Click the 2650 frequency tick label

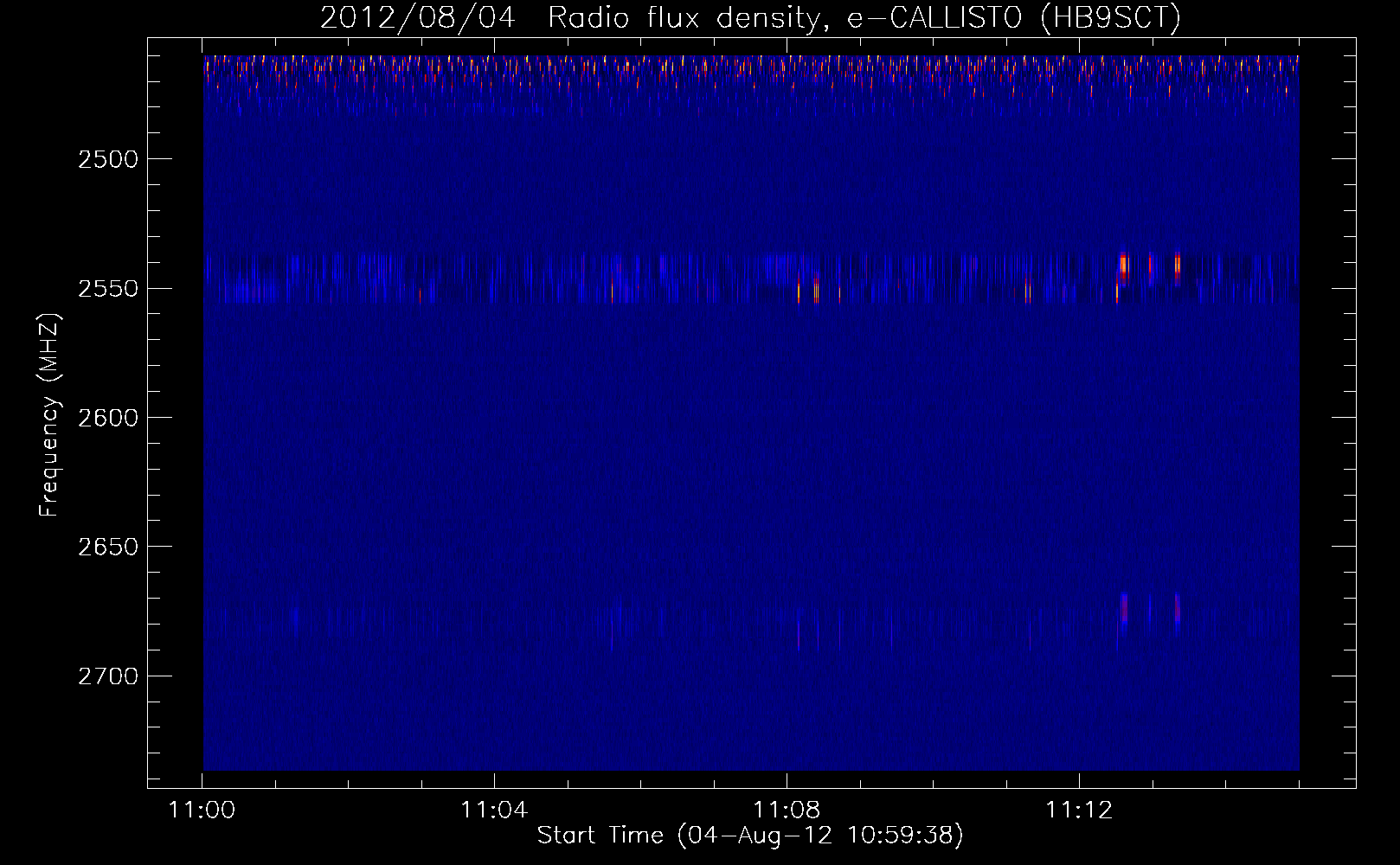coord(108,547)
